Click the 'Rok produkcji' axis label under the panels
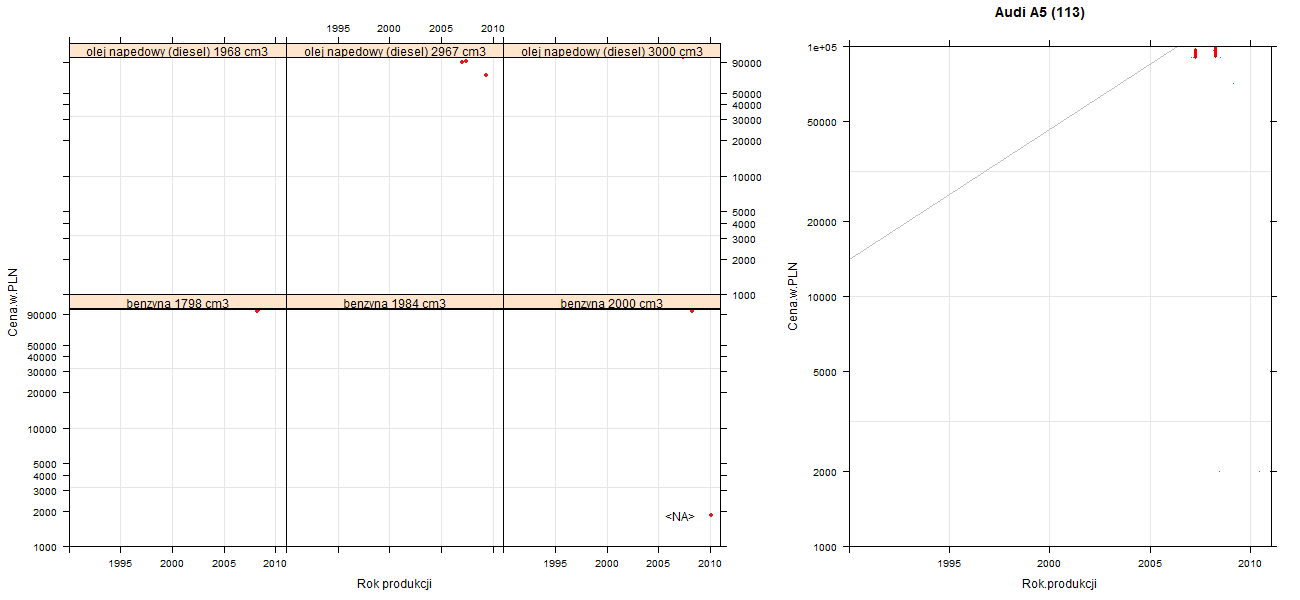Viewport: 1300px width, 600px height. pos(394,584)
